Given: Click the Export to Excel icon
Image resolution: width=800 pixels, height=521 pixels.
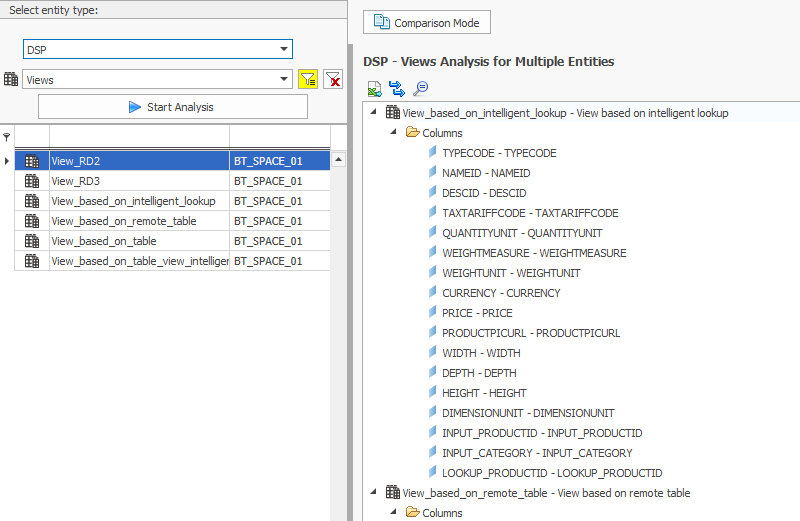Looking at the screenshot, I should click(x=374, y=88).
